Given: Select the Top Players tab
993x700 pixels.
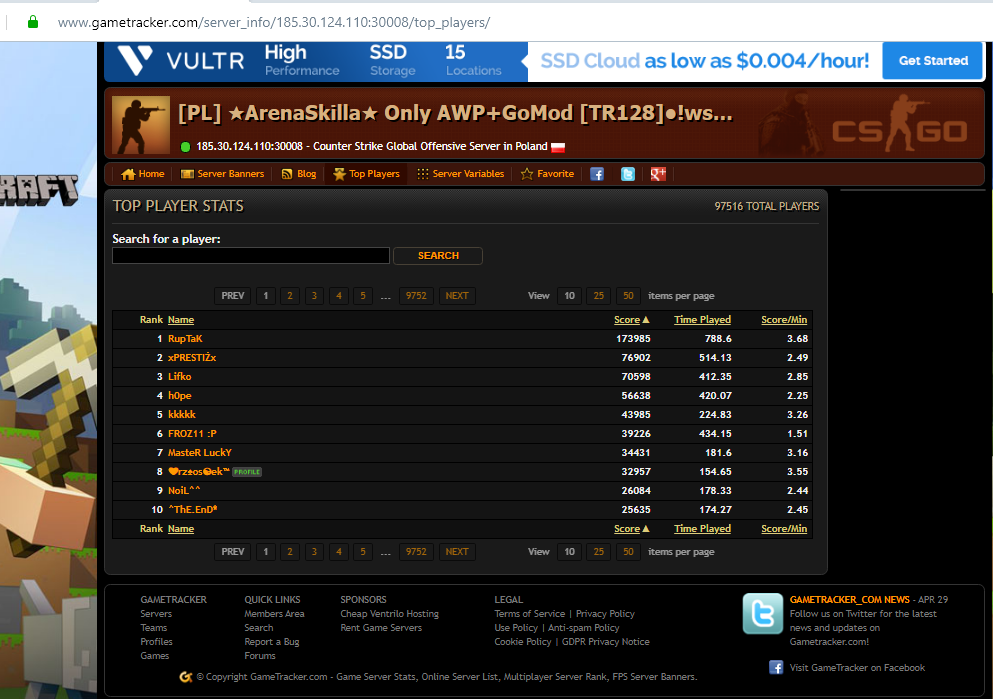Looking at the screenshot, I should pyautogui.click(x=367, y=174).
